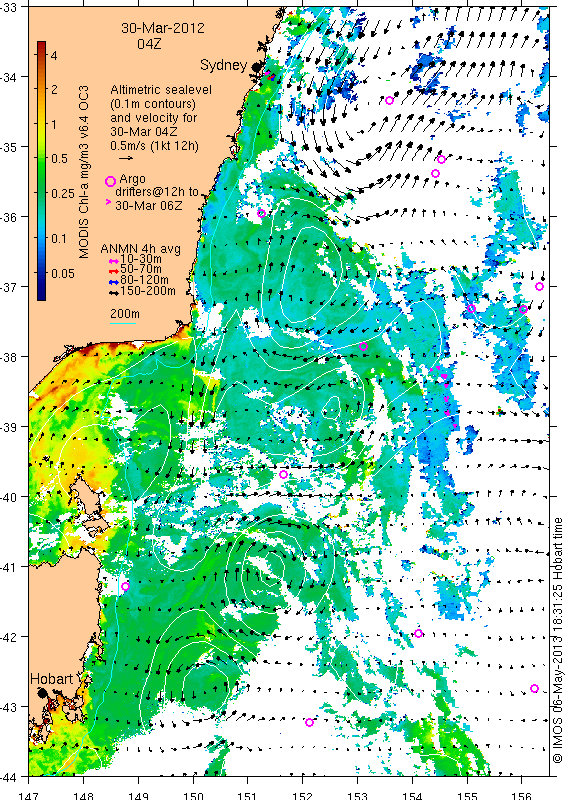Select Argo float circle near 37°S 156.3°E
Screen dimensions: 570x800
click(x=539, y=287)
